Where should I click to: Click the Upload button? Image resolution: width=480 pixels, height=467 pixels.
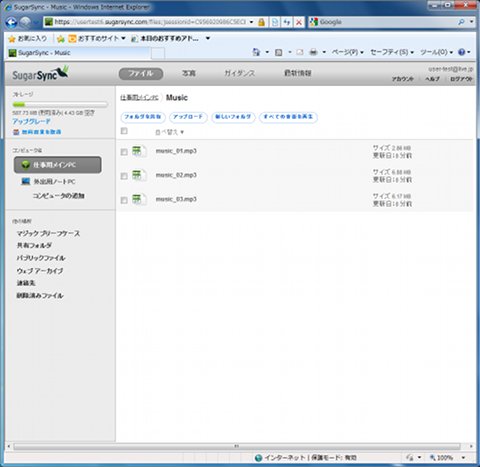(x=188, y=117)
